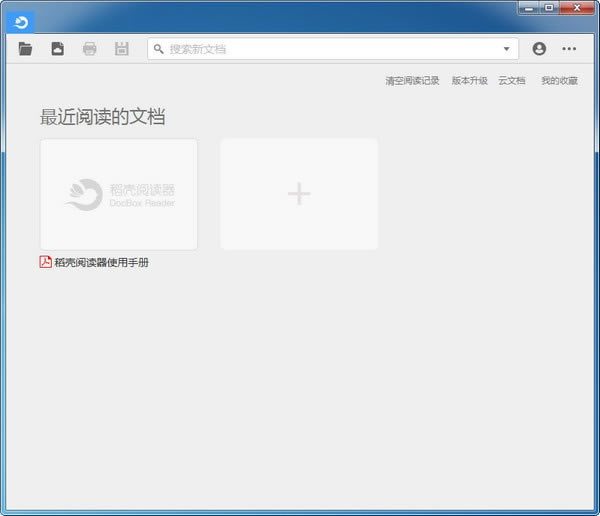
Task: Click the red PDF icon below thumbnail
Action: [46, 262]
